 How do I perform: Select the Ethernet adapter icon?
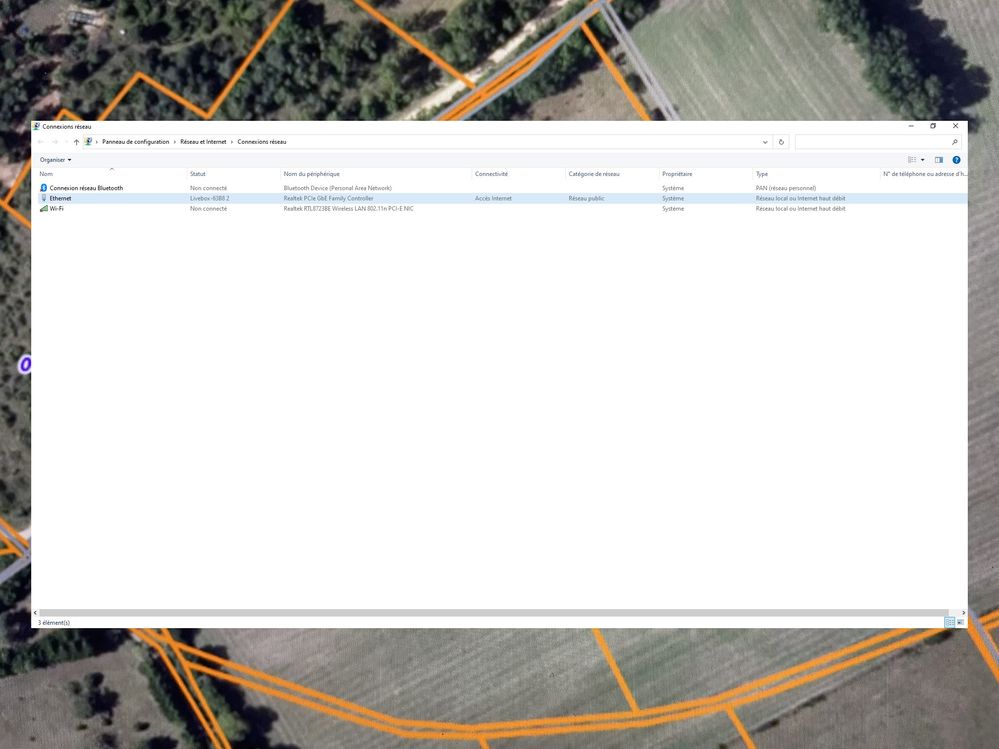click(44, 198)
